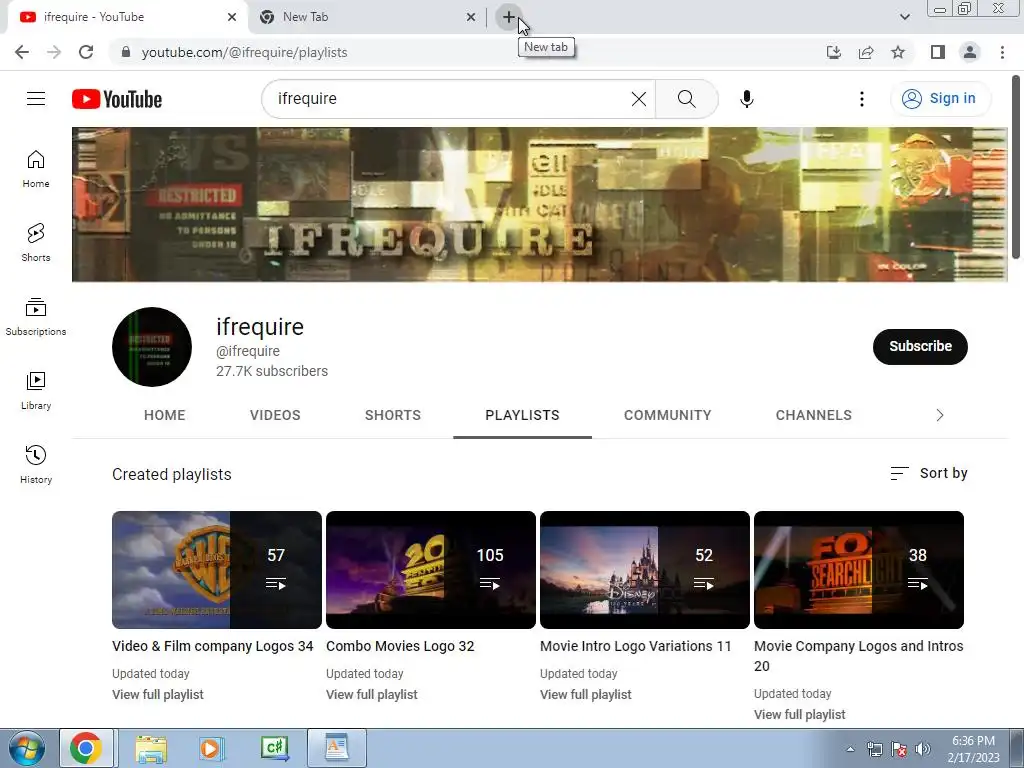Click the Video & Film company Logos 34 title
This screenshot has width=1024, height=768.
[x=213, y=647]
